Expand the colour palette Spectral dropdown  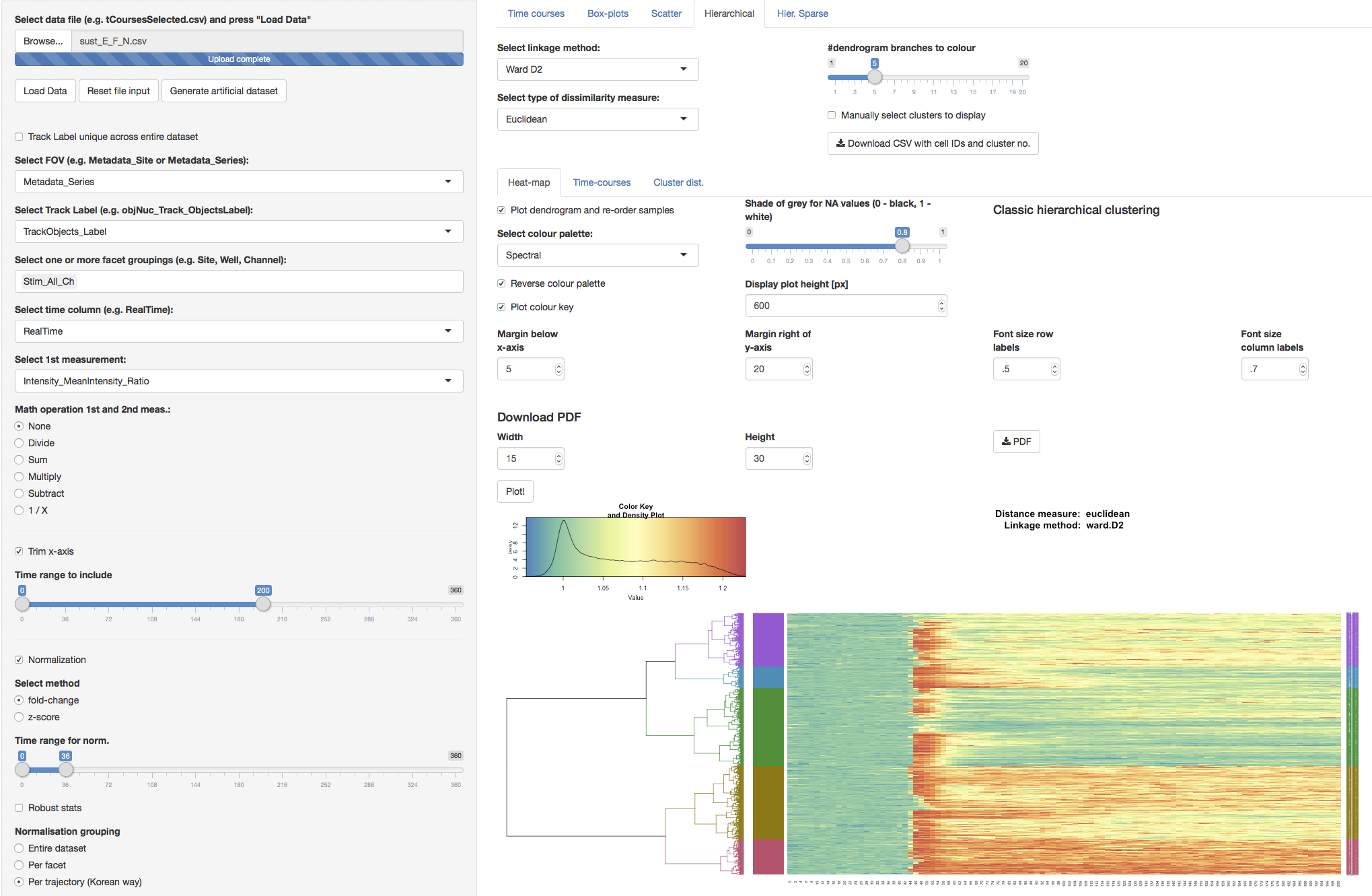[598, 255]
